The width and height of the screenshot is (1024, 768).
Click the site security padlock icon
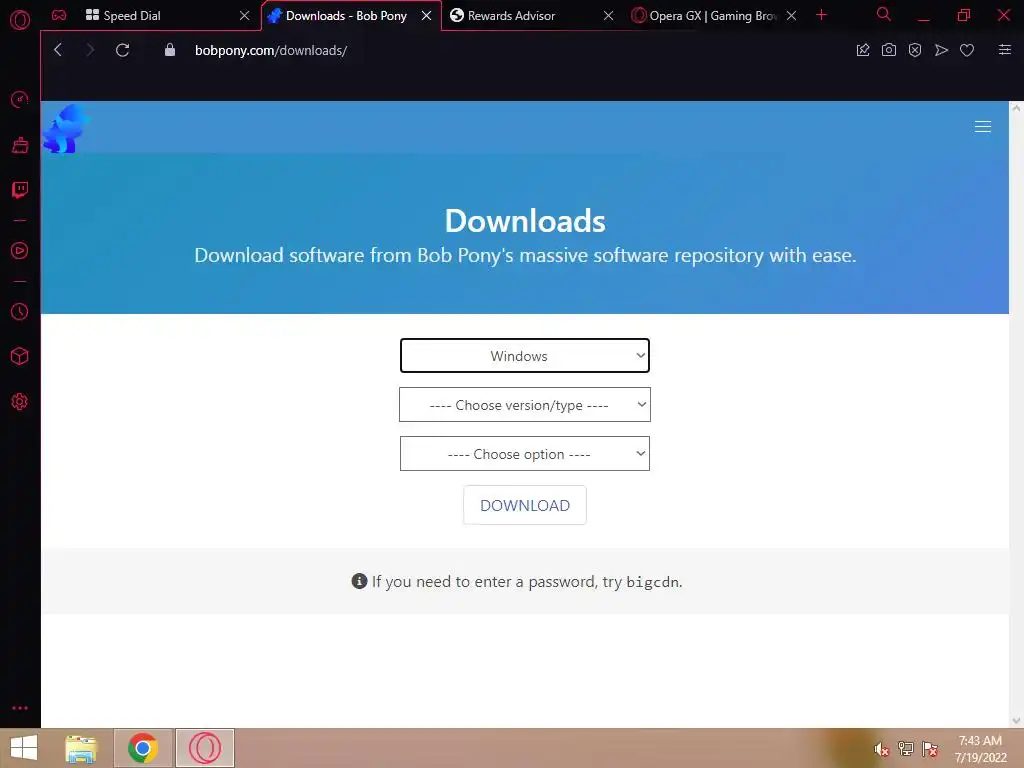click(x=170, y=50)
